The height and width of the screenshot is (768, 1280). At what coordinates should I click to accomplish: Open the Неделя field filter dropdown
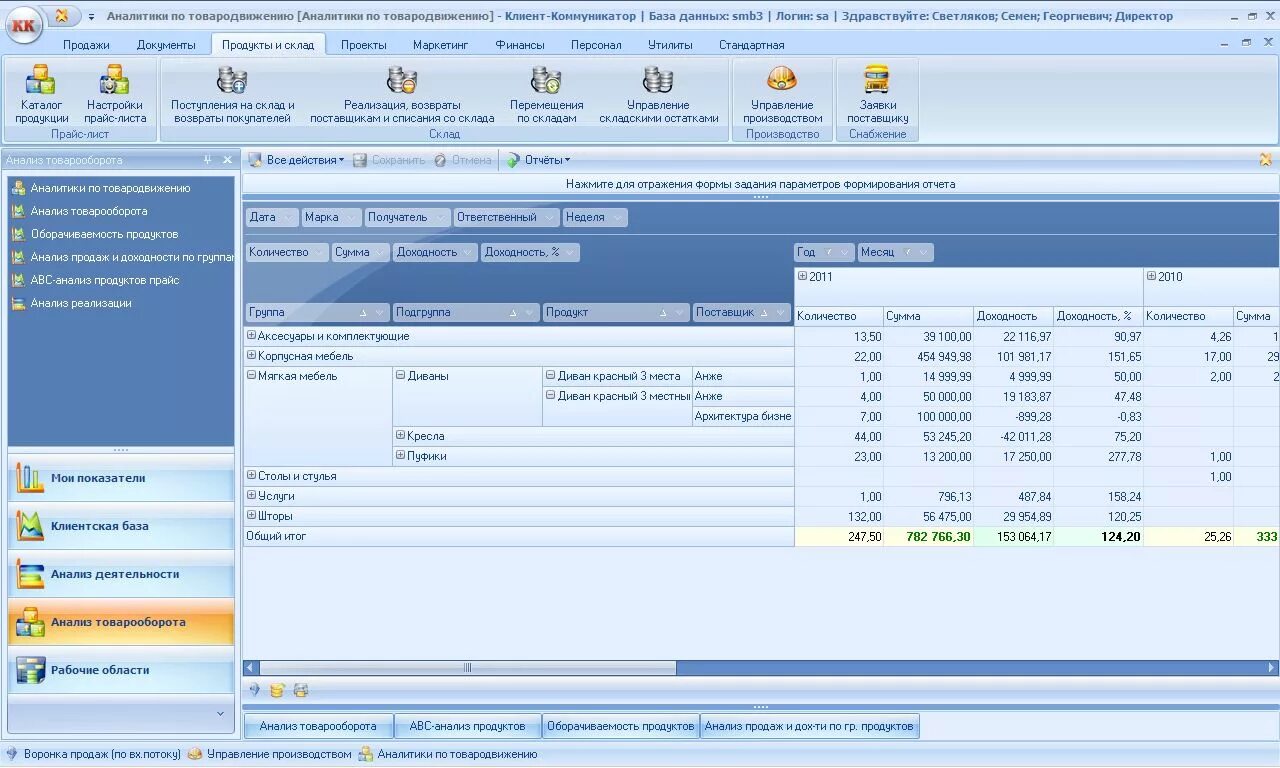[x=617, y=217]
